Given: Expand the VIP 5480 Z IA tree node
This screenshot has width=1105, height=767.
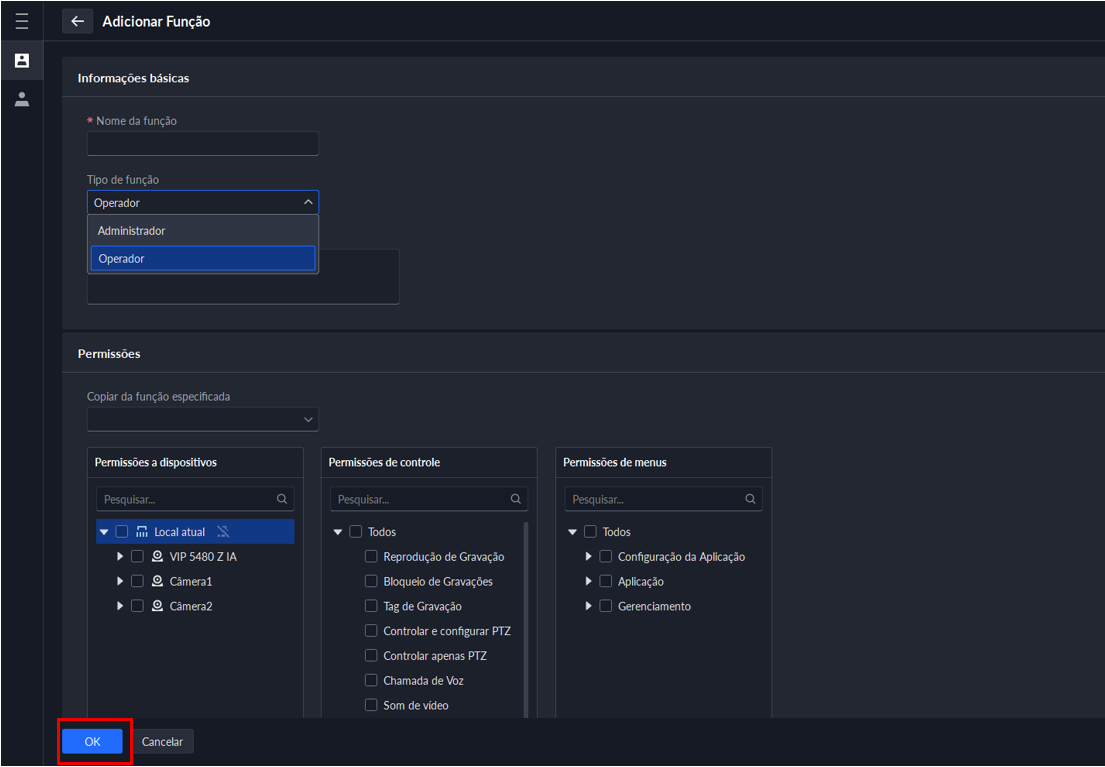Looking at the screenshot, I should point(120,556).
